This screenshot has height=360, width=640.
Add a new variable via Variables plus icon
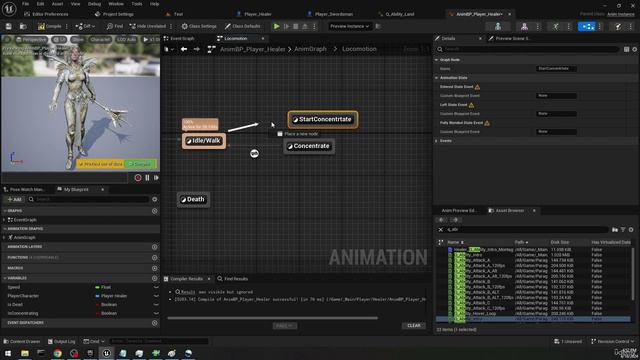point(155,278)
